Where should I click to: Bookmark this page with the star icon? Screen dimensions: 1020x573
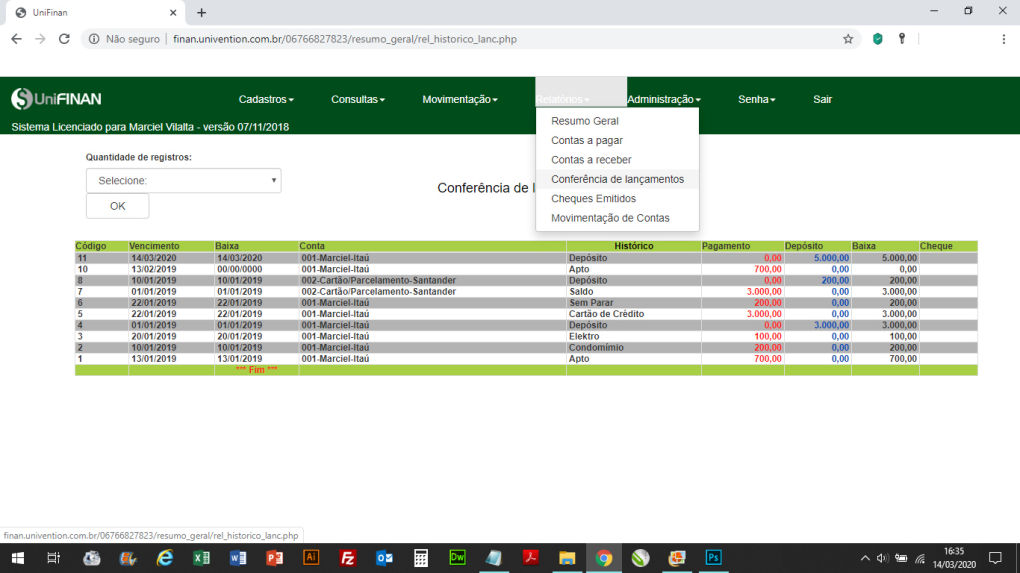tap(848, 39)
